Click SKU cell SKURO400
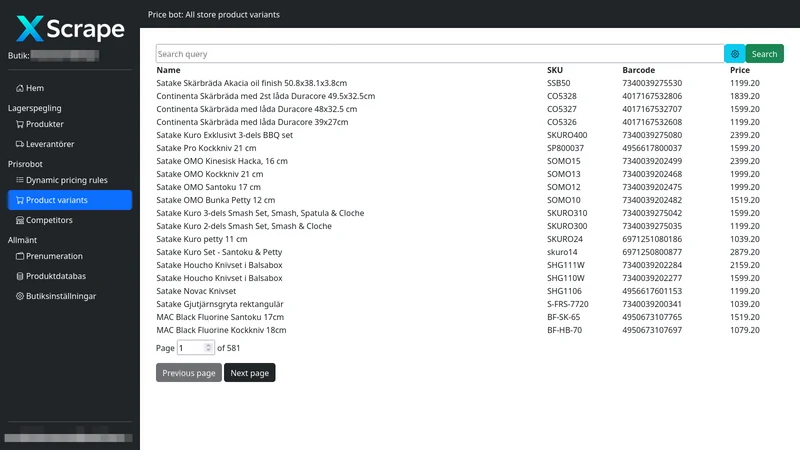The image size is (800, 450). (567, 135)
